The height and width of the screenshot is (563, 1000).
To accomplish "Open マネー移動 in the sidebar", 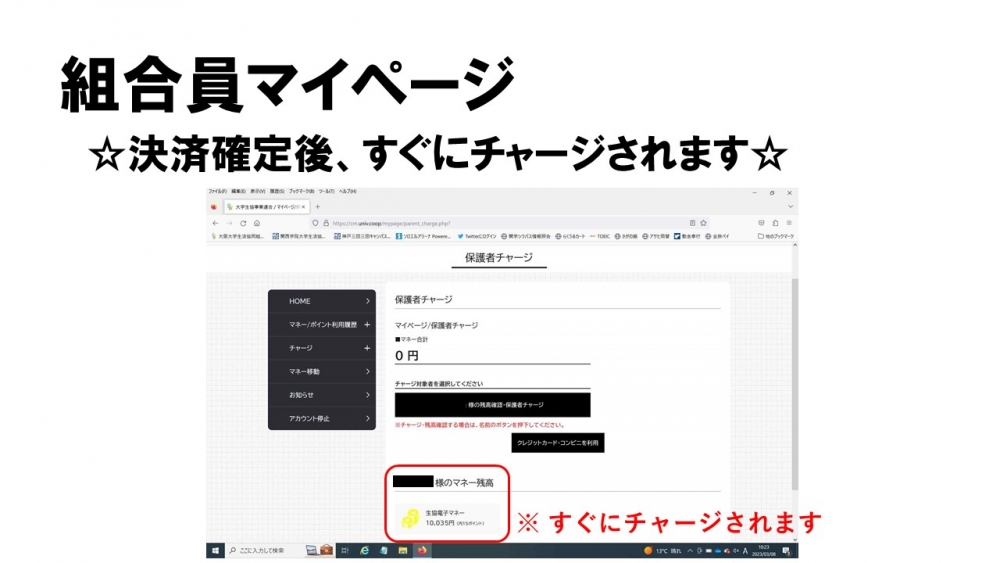I will [321, 371].
